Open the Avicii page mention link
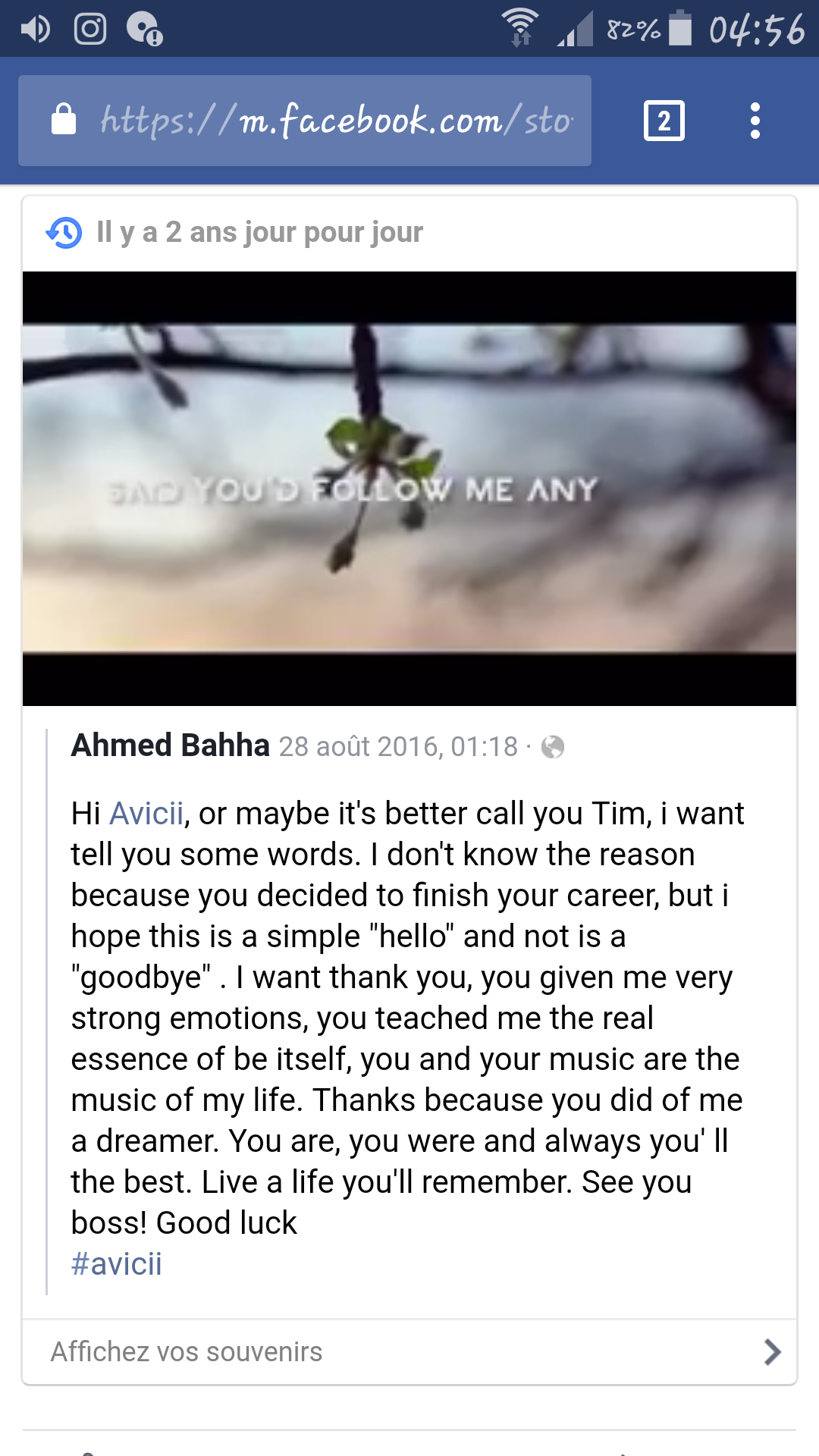The image size is (819, 1456). 146,814
